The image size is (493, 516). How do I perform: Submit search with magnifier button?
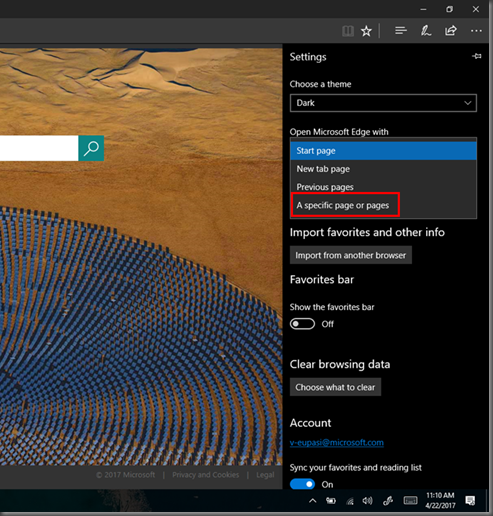(91, 148)
